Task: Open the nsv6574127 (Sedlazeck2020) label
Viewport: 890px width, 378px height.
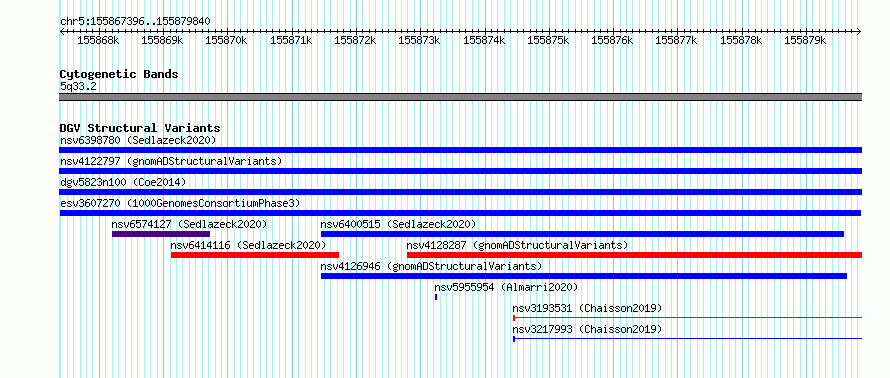Action: (190, 224)
